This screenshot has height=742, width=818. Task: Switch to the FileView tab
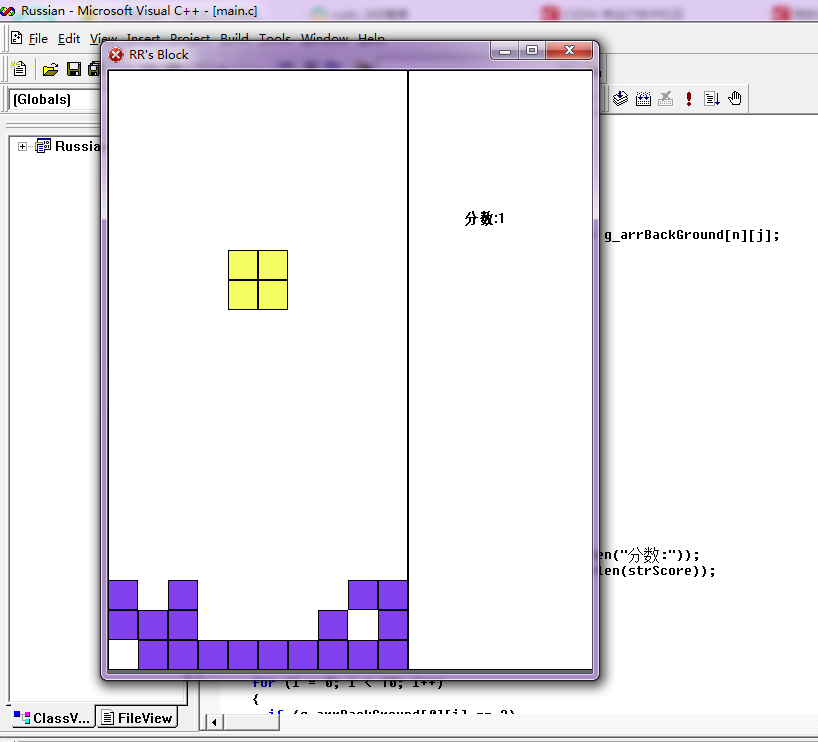click(137, 718)
